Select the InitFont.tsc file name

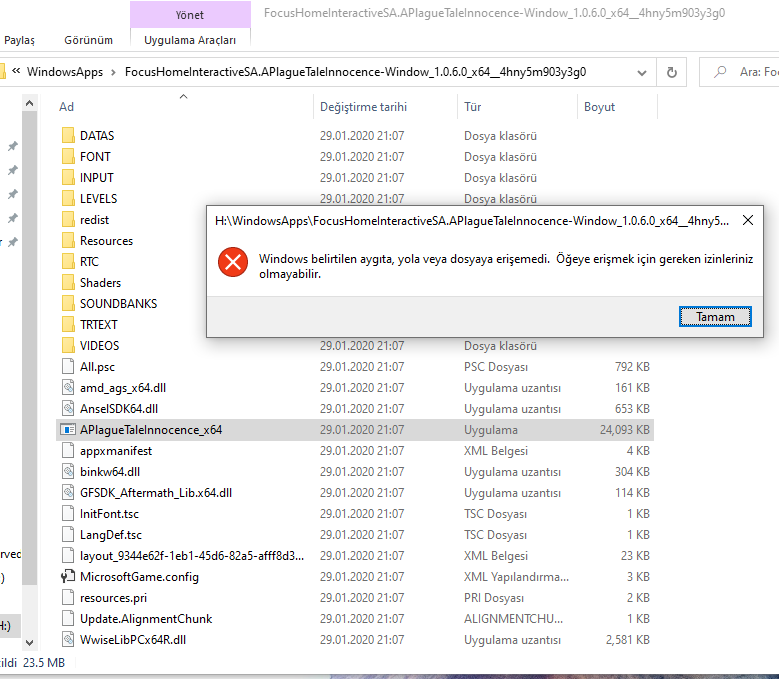pos(109,514)
